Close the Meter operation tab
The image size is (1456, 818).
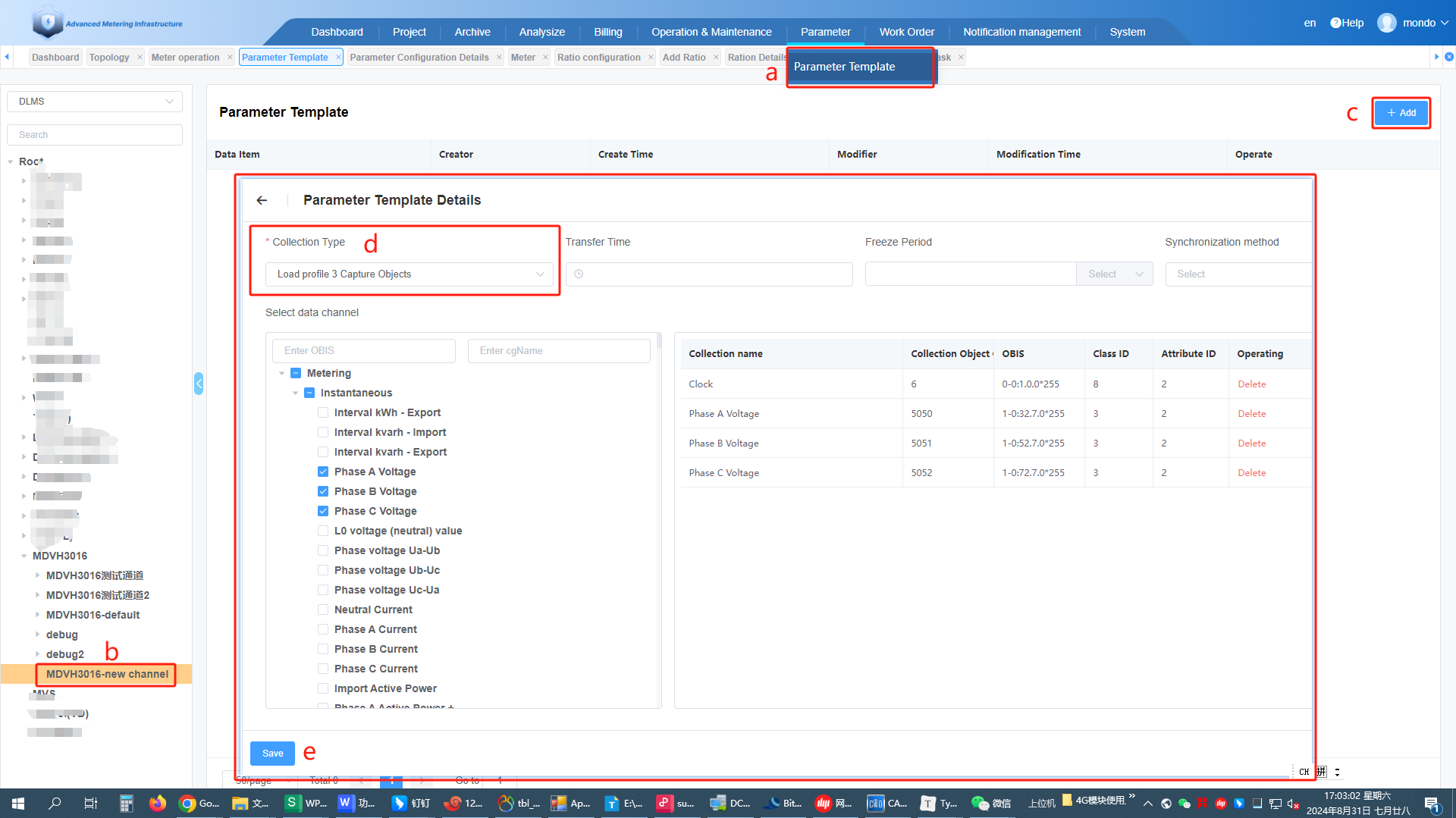[x=230, y=57]
